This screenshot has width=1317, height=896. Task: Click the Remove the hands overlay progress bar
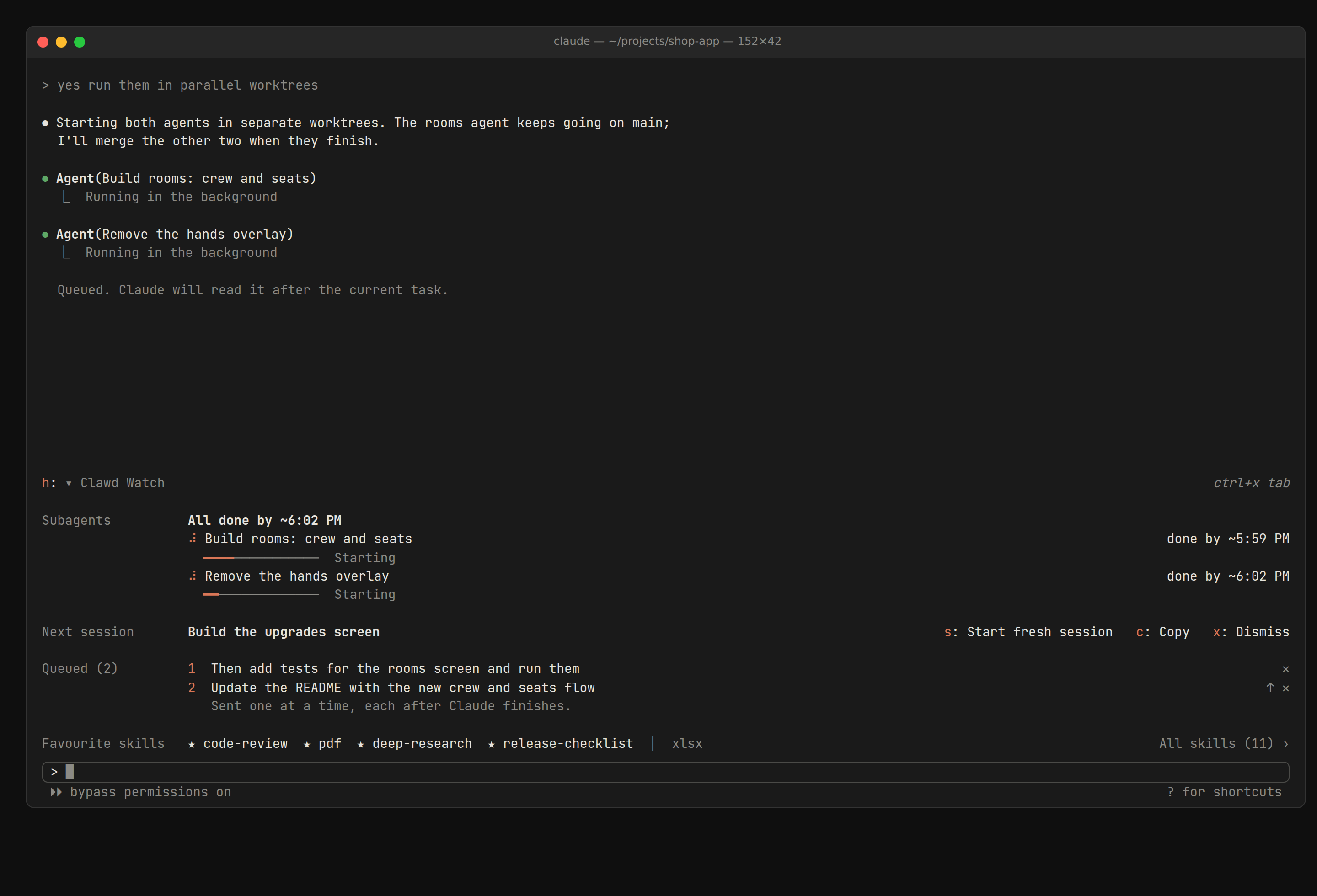261,594
